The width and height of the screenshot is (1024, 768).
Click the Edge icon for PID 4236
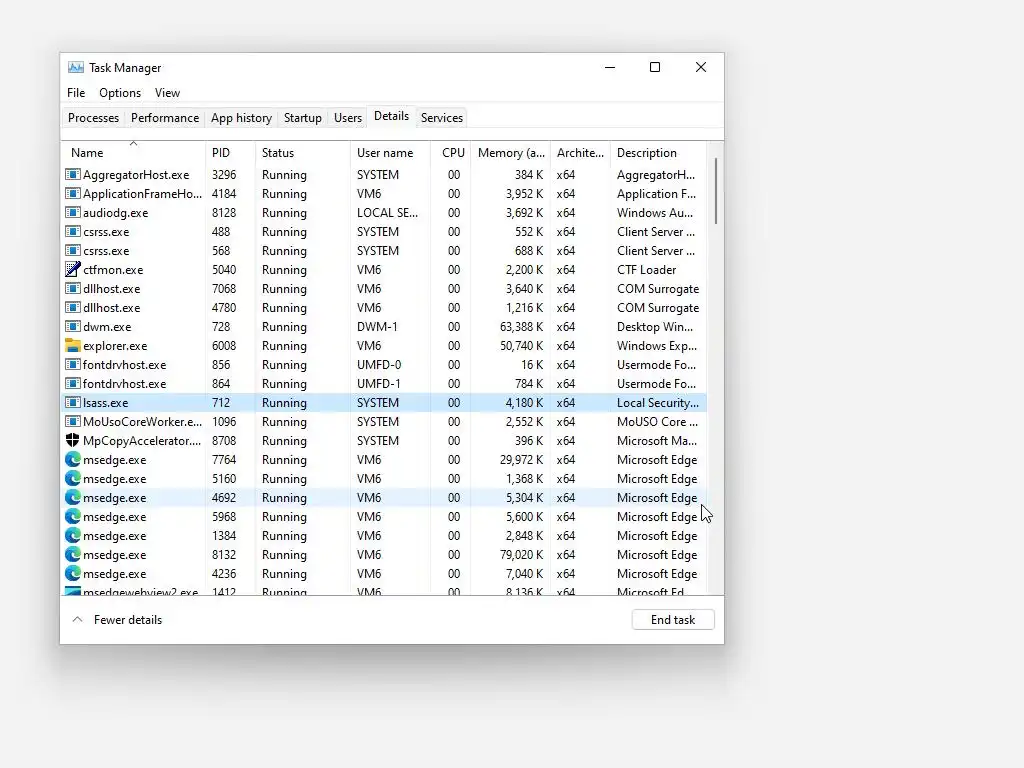click(x=72, y=573)
